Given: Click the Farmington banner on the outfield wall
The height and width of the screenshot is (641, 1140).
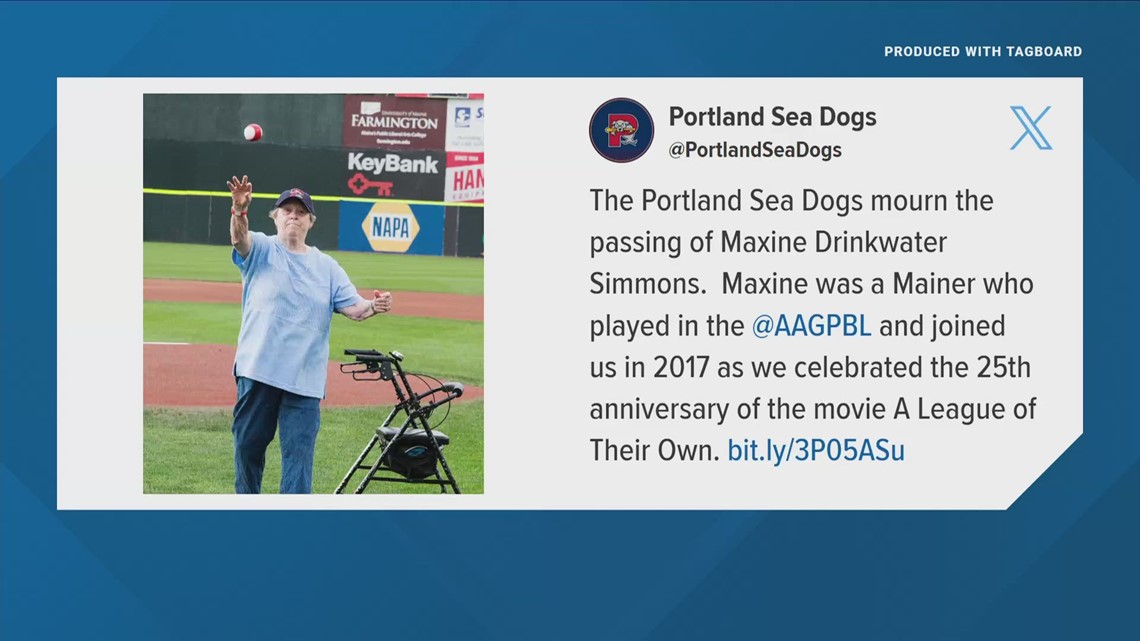Looking at the screenshot, I should (394, 122).
